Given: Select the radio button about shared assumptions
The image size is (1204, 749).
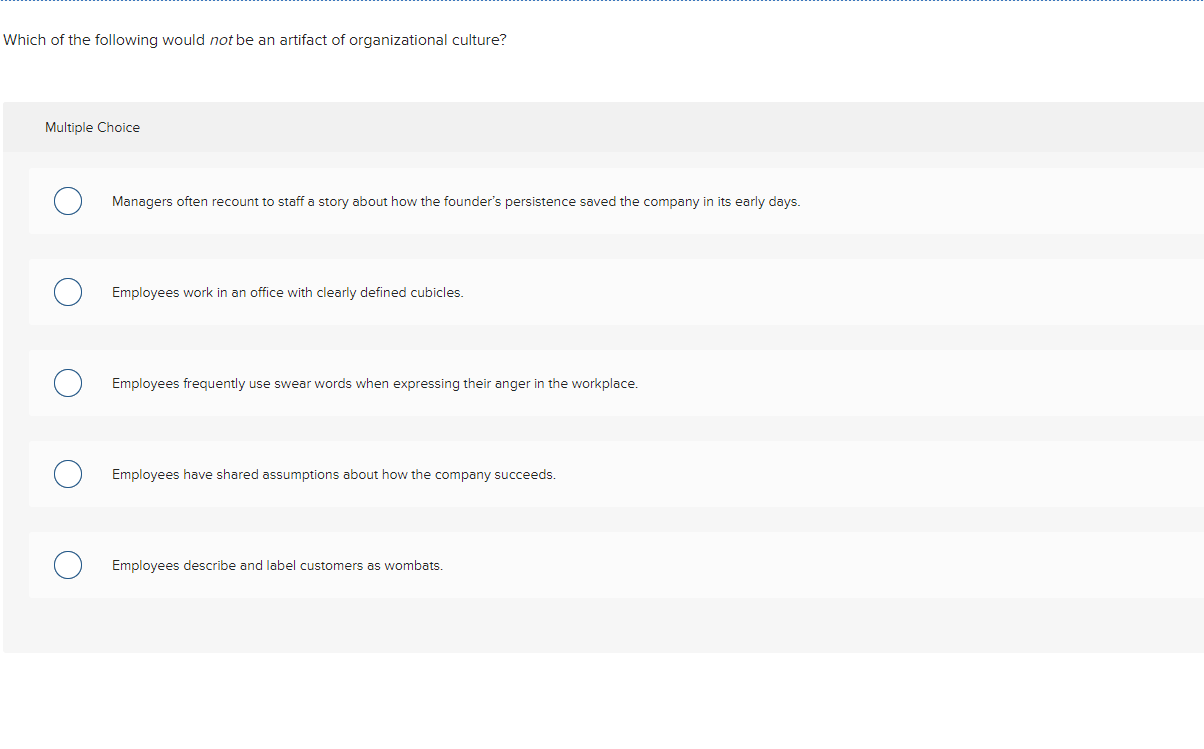Looking at the screenshot, I should point(67,474).
